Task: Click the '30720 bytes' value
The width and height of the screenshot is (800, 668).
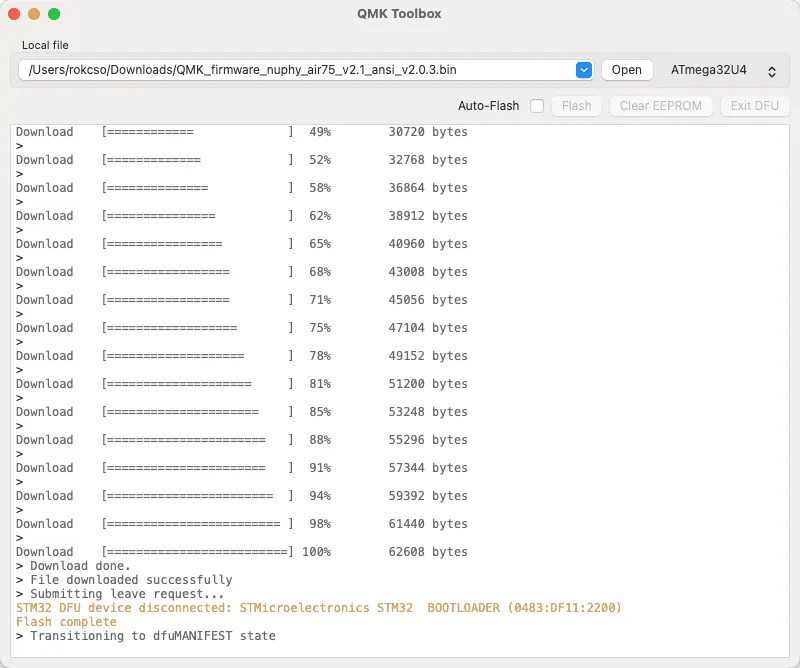Action: [x=428, y=132]
